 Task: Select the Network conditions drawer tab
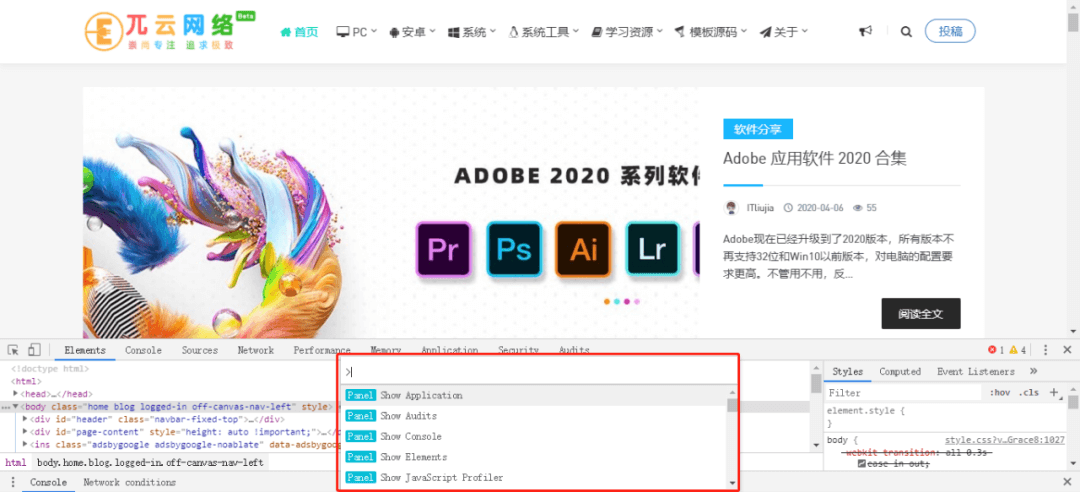point(129,482)
